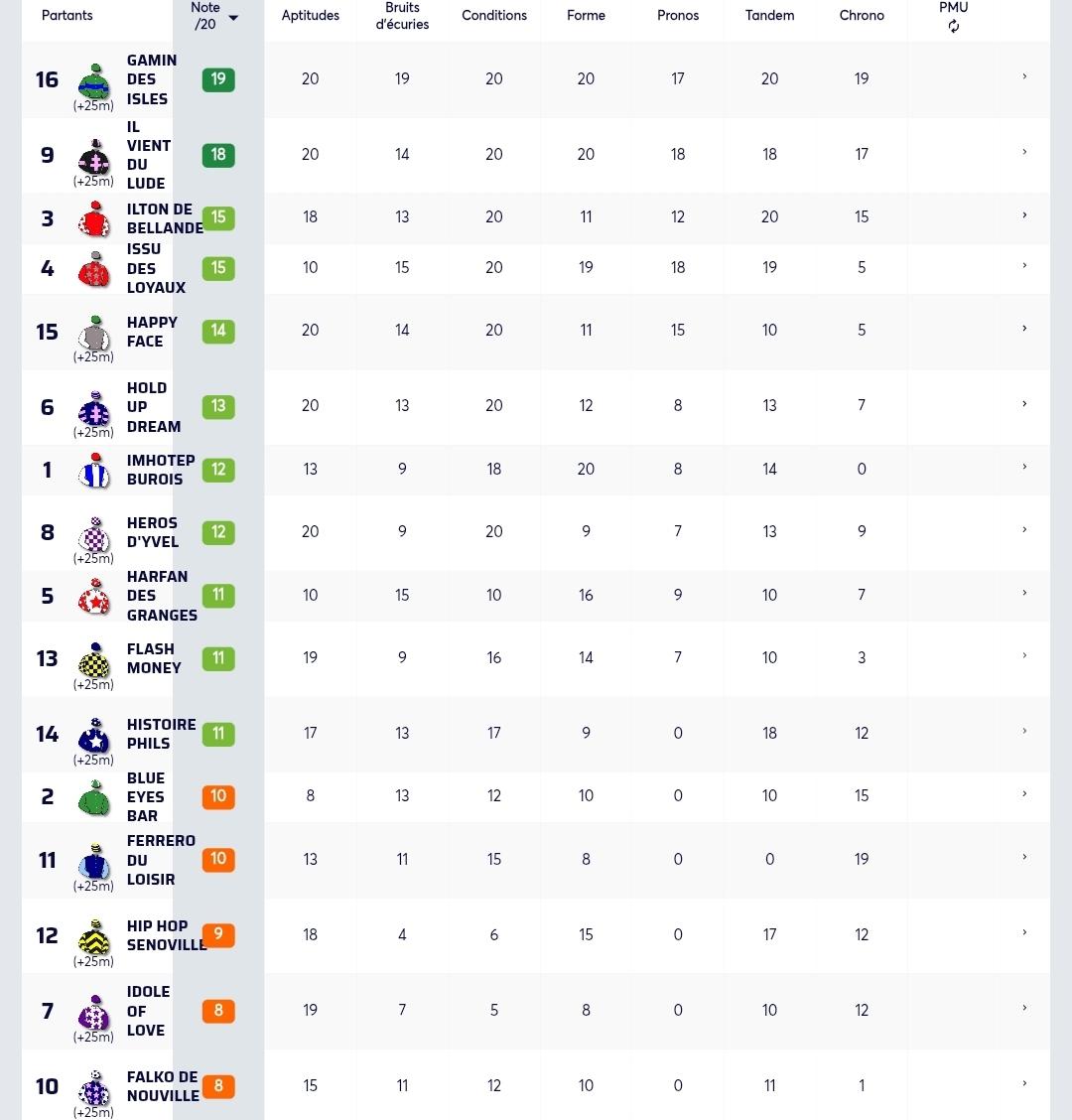Click Imhotep Burois blue-striped jockey silk icon
The image size is (1072, 1120).
[94, 470]
